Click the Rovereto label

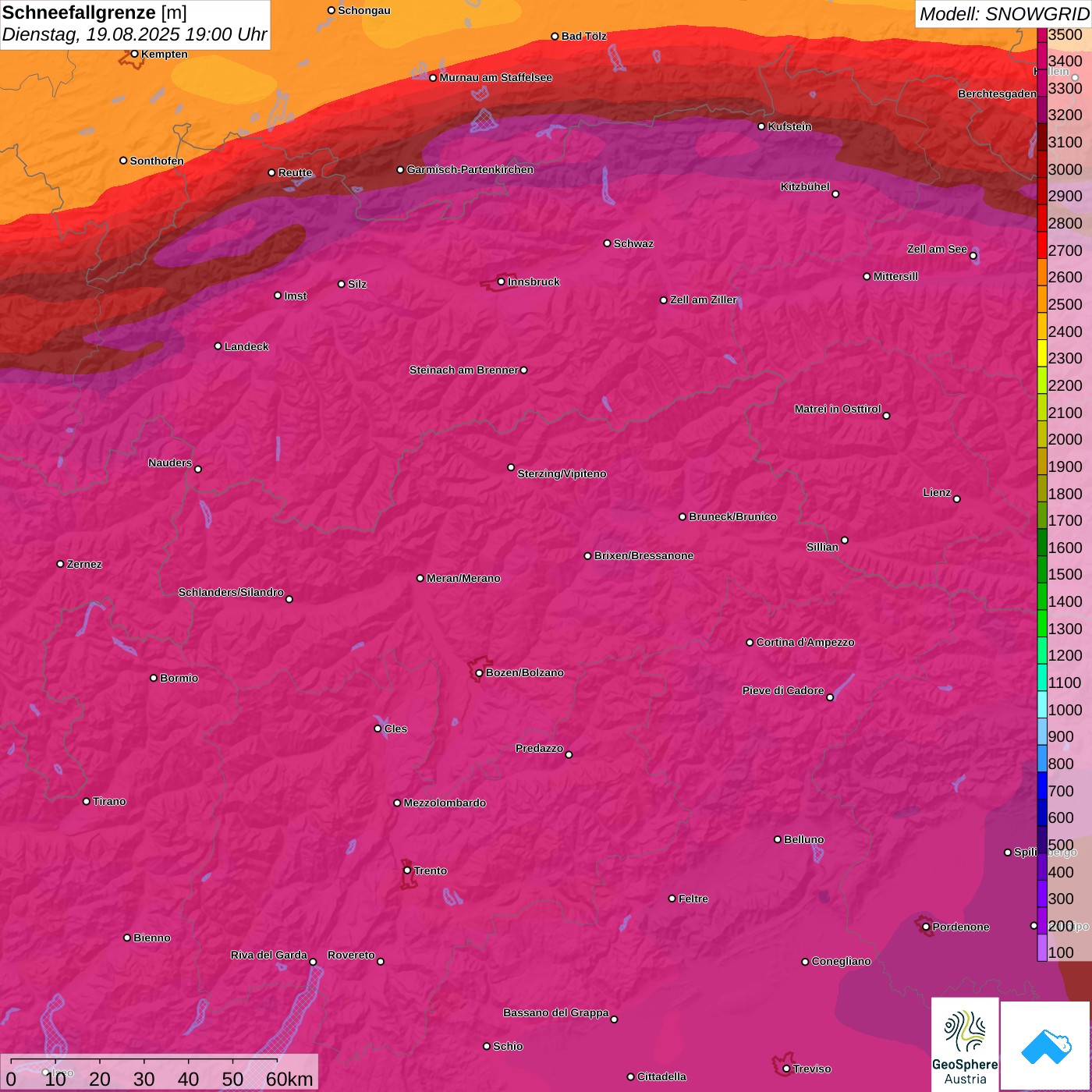click(x=351, y=955)
